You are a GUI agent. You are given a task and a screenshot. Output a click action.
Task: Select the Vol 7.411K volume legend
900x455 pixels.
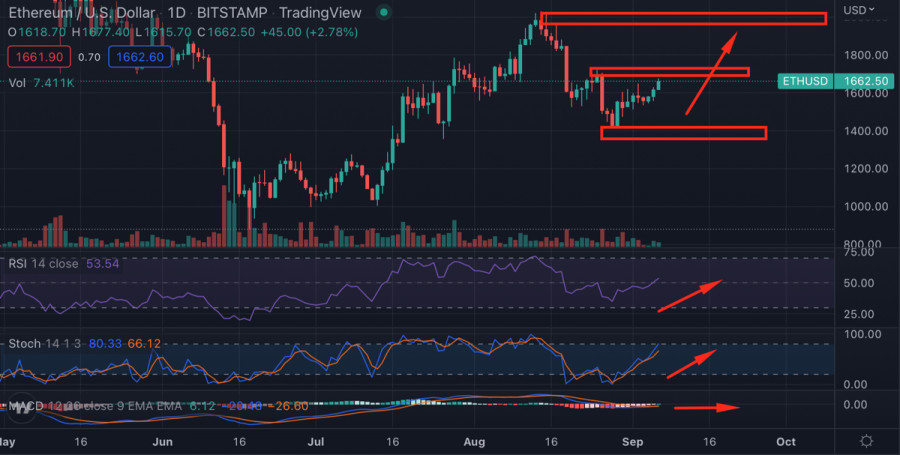tap(41, 83)
